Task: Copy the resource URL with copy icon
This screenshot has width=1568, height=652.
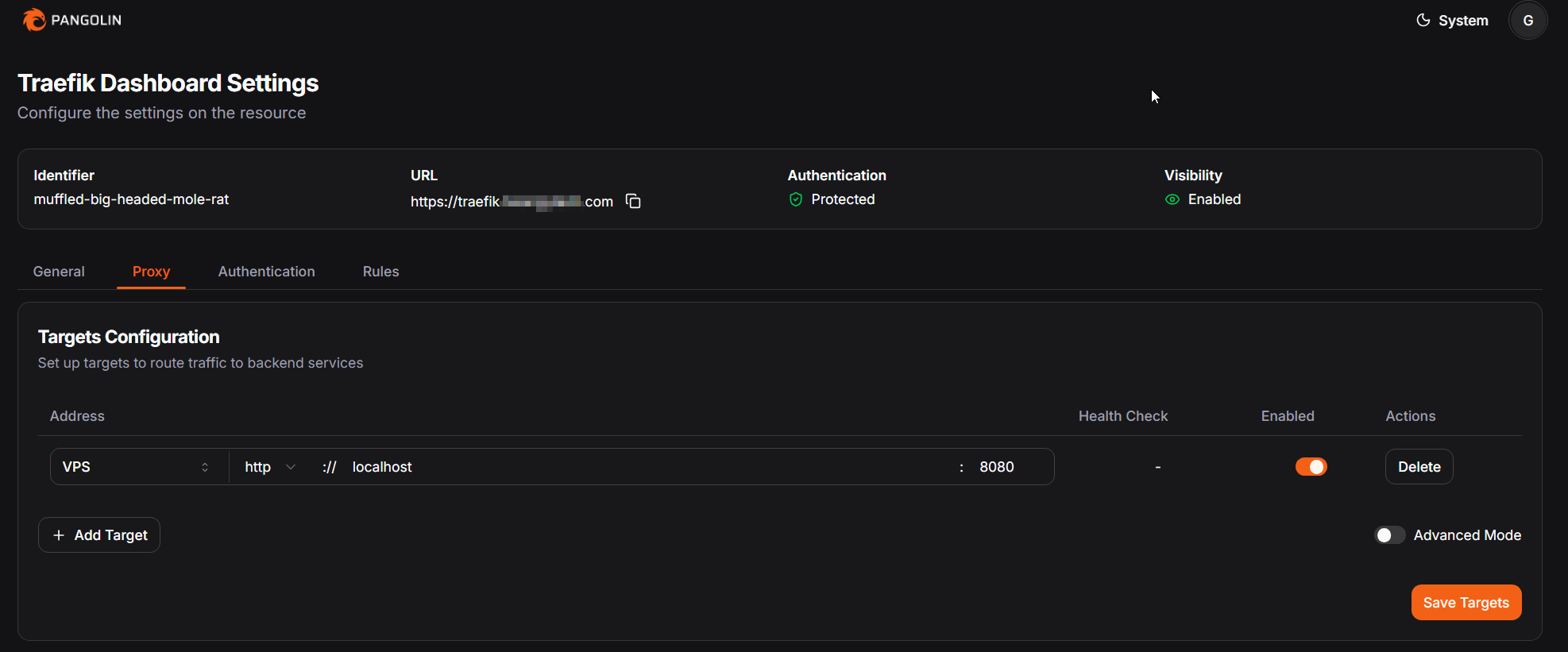Action: [x=633, y=201]
